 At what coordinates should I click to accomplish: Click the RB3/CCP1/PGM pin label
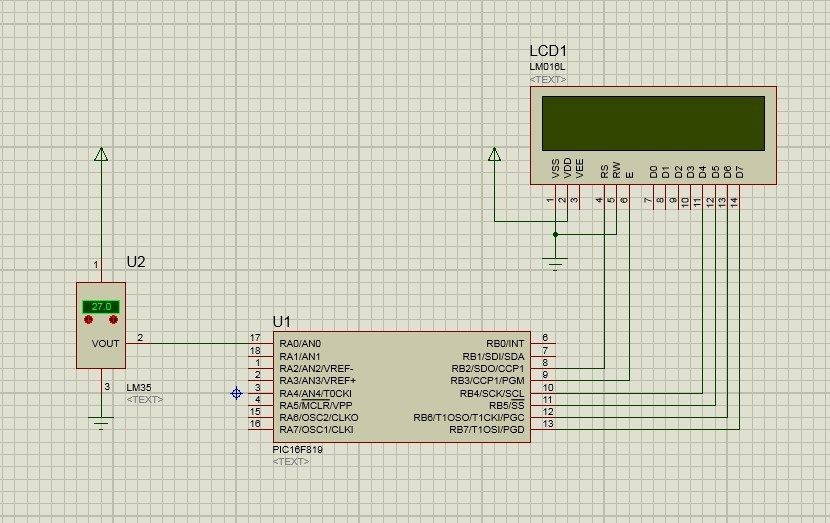[488, 381]
